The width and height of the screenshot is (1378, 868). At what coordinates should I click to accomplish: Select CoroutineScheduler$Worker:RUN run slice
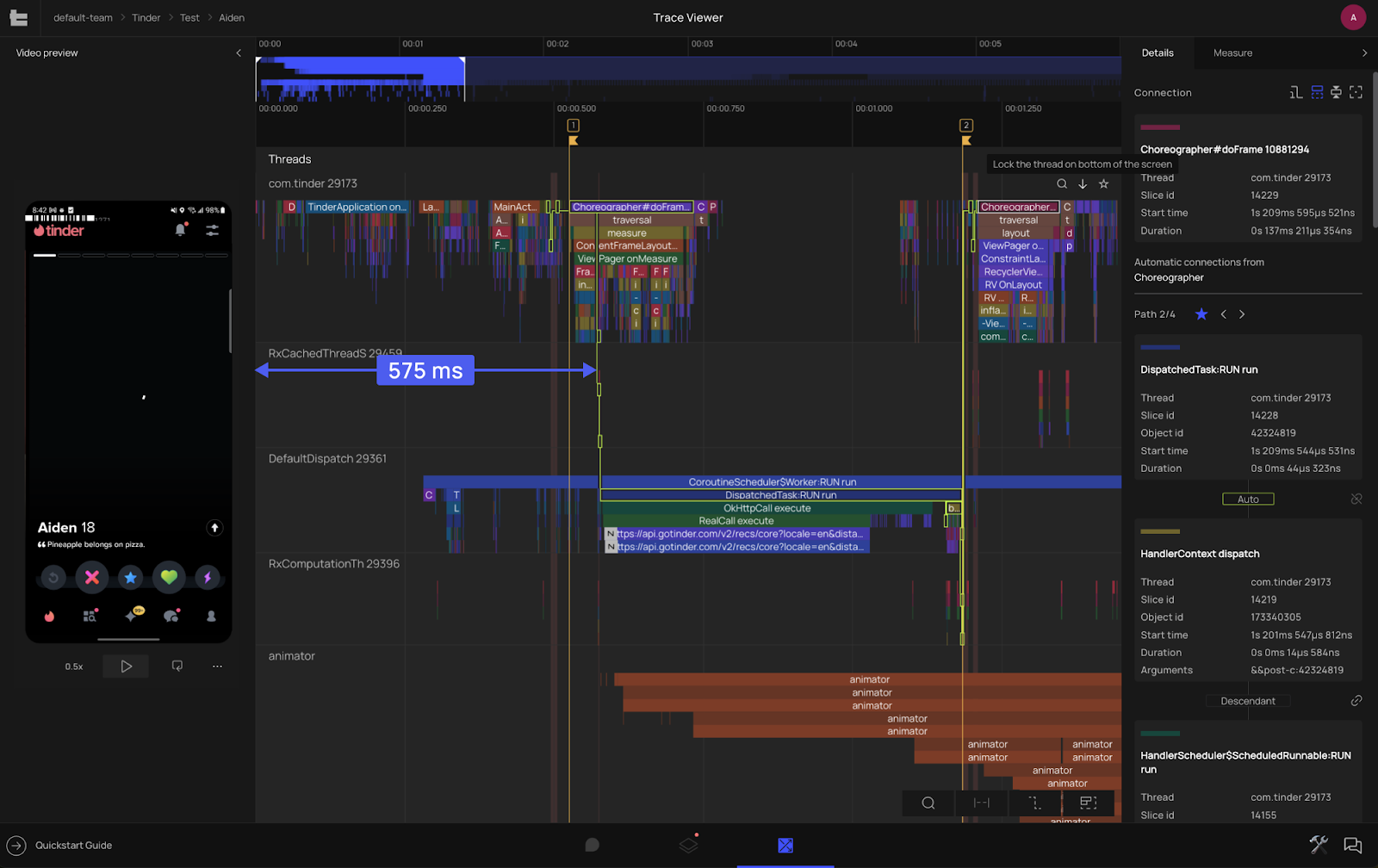coord(772,482)
